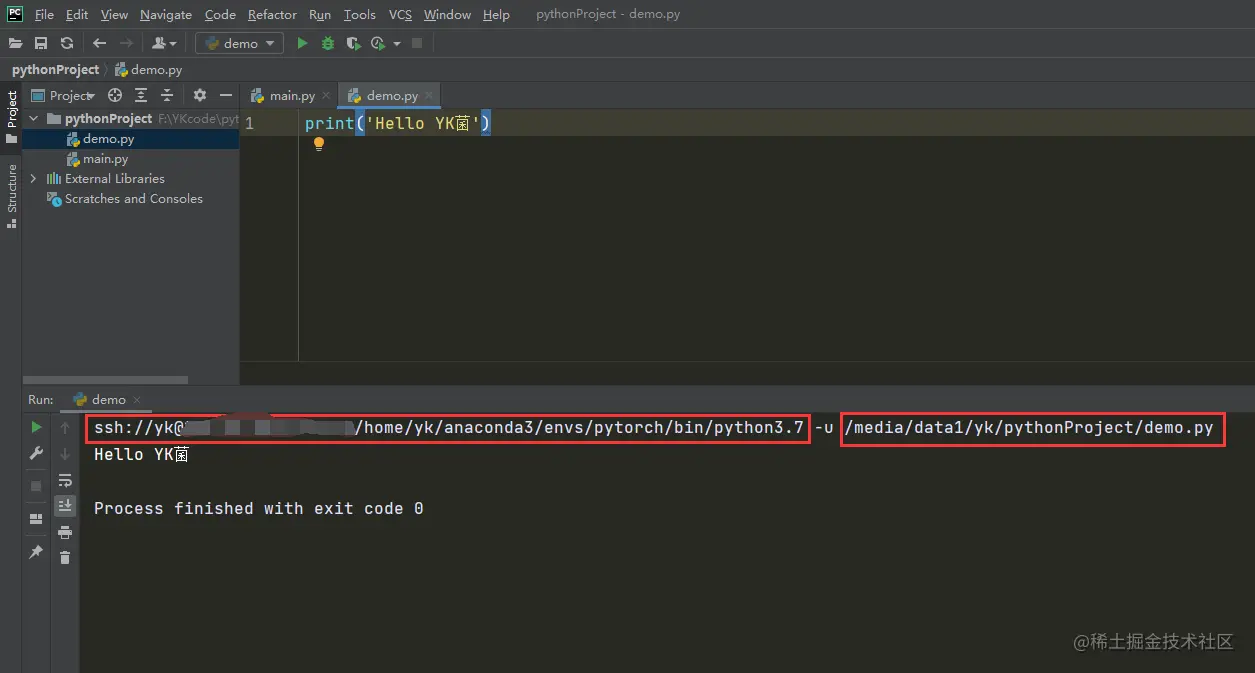
Task: Run demo with coverage
Action: pyautogui.click(x=353, y=43)
